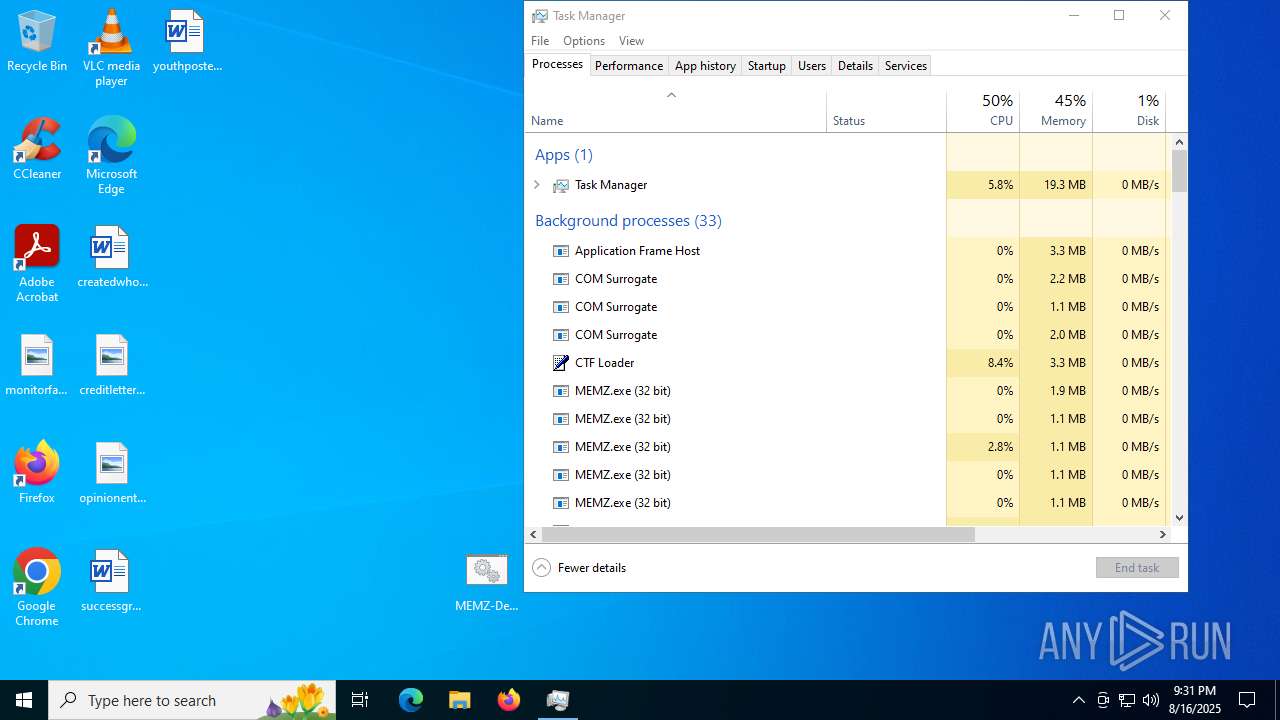Viewport: 1280px width, 720px height.
Task: Select createdwho Word document icon
Action: click(x=111, y=258)
